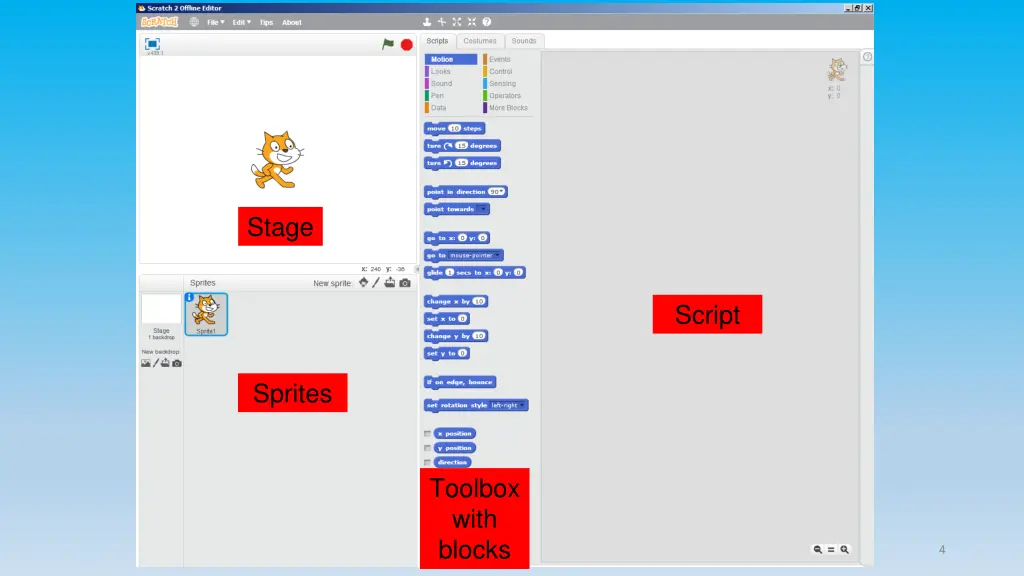Select the Operators block category
This screenshot has height=576, width=1024.
pos(508,96)
